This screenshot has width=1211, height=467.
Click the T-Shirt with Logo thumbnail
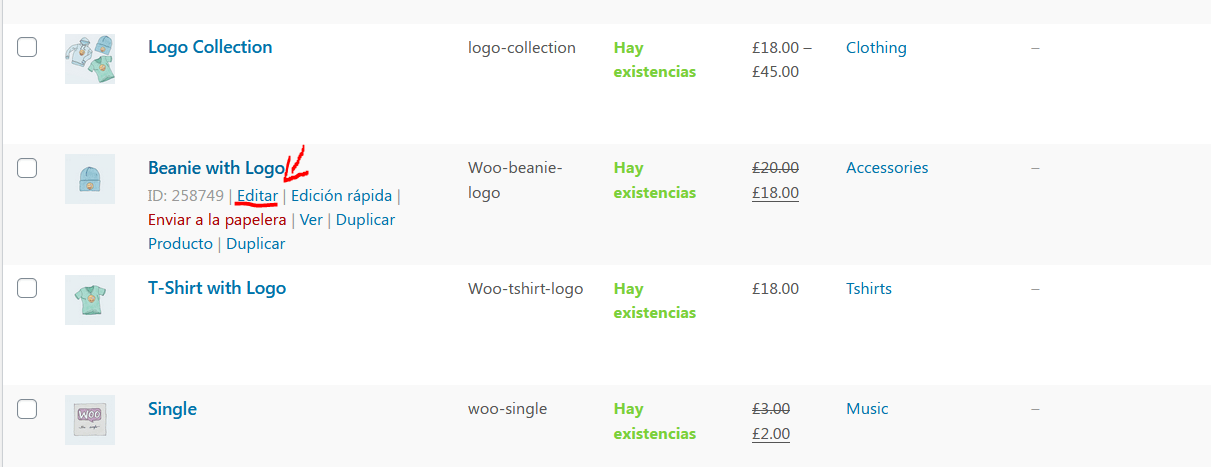(90, 300)
